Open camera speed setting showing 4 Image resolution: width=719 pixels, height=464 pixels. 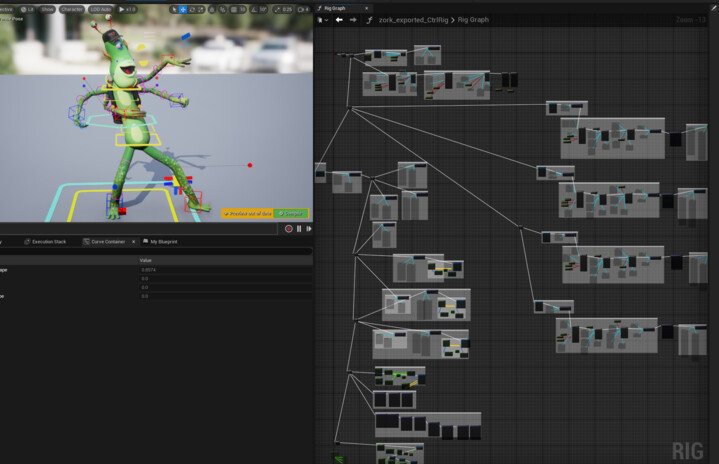coord(303,9)
